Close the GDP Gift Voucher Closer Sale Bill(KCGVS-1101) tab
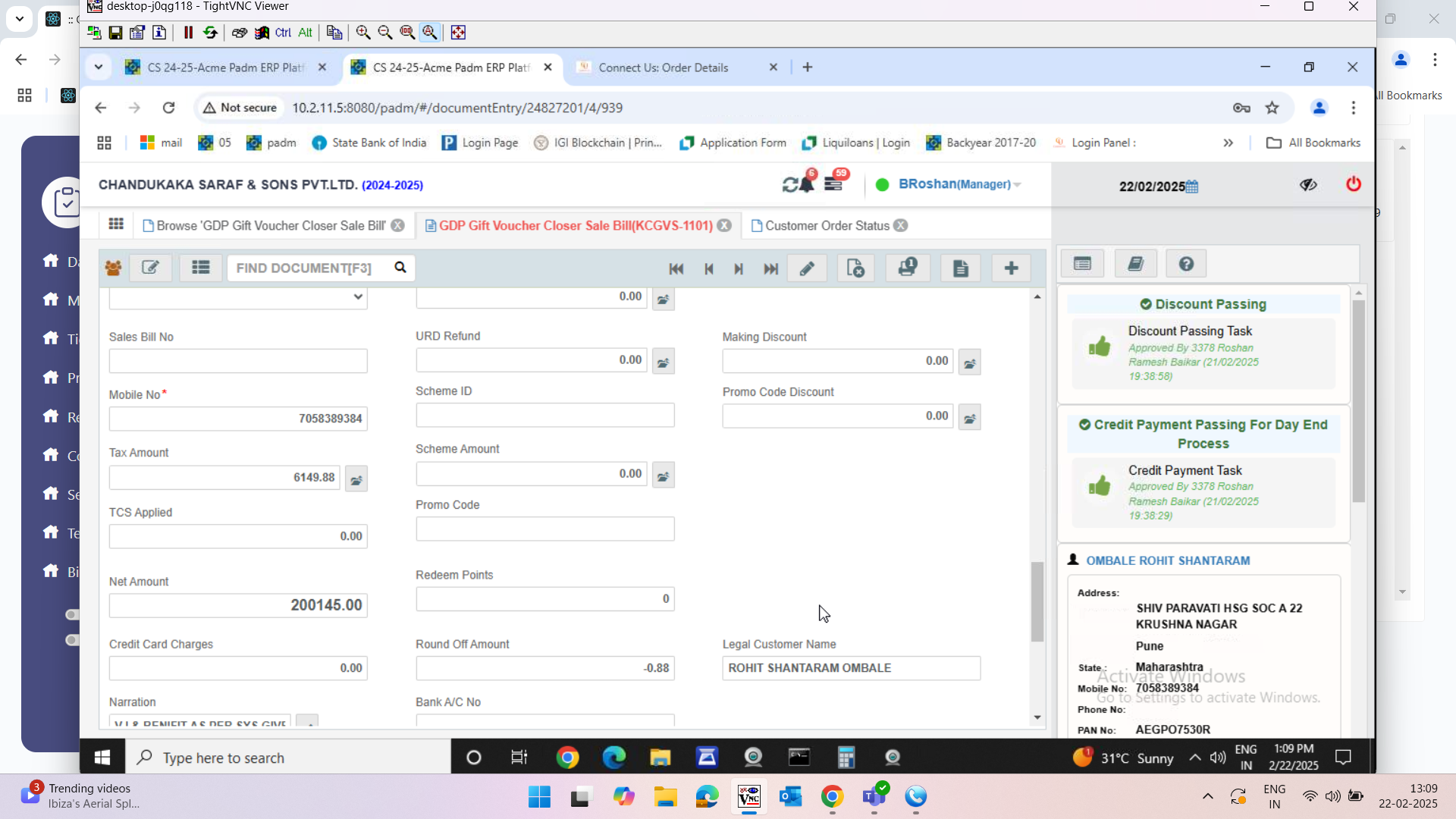 [725, 226]
